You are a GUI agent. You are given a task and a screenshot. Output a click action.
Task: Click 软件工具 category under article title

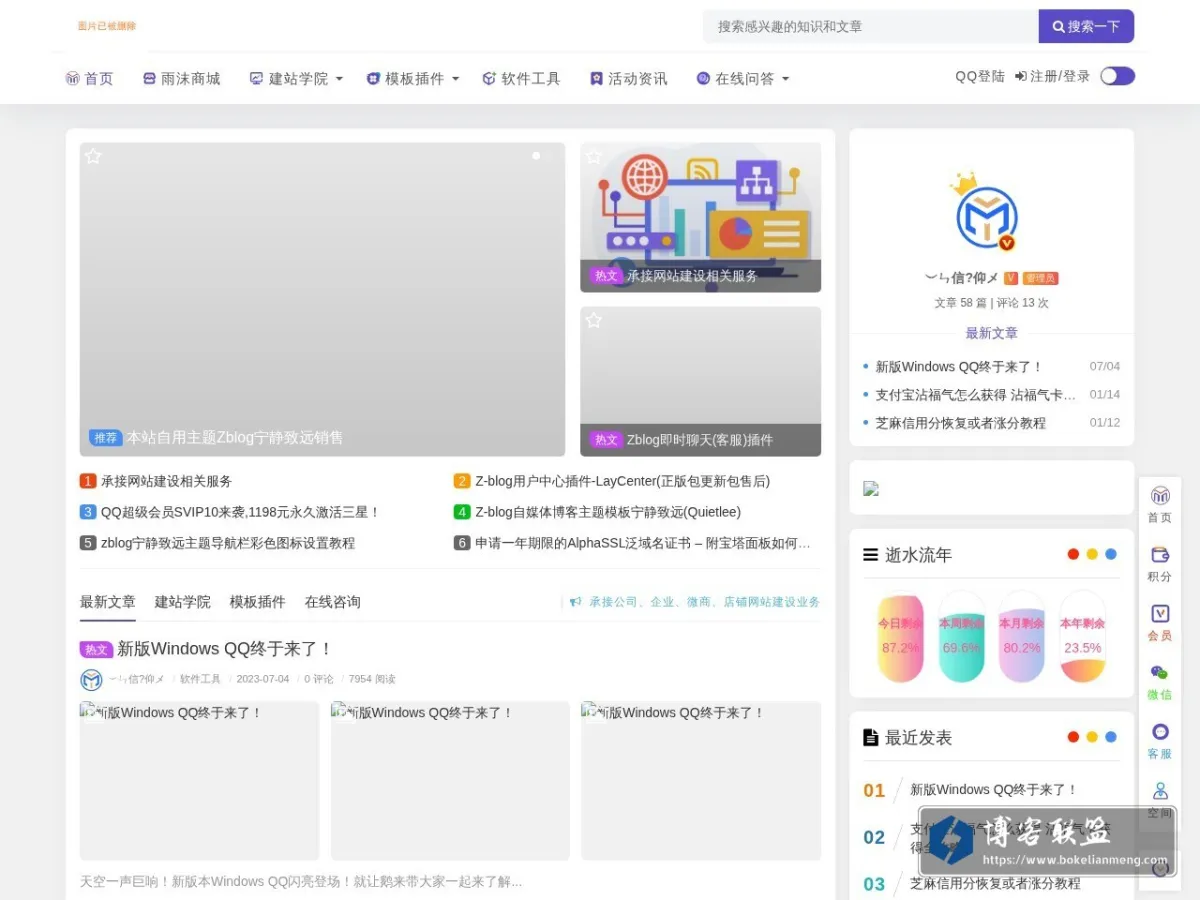[x=200, y=679]
